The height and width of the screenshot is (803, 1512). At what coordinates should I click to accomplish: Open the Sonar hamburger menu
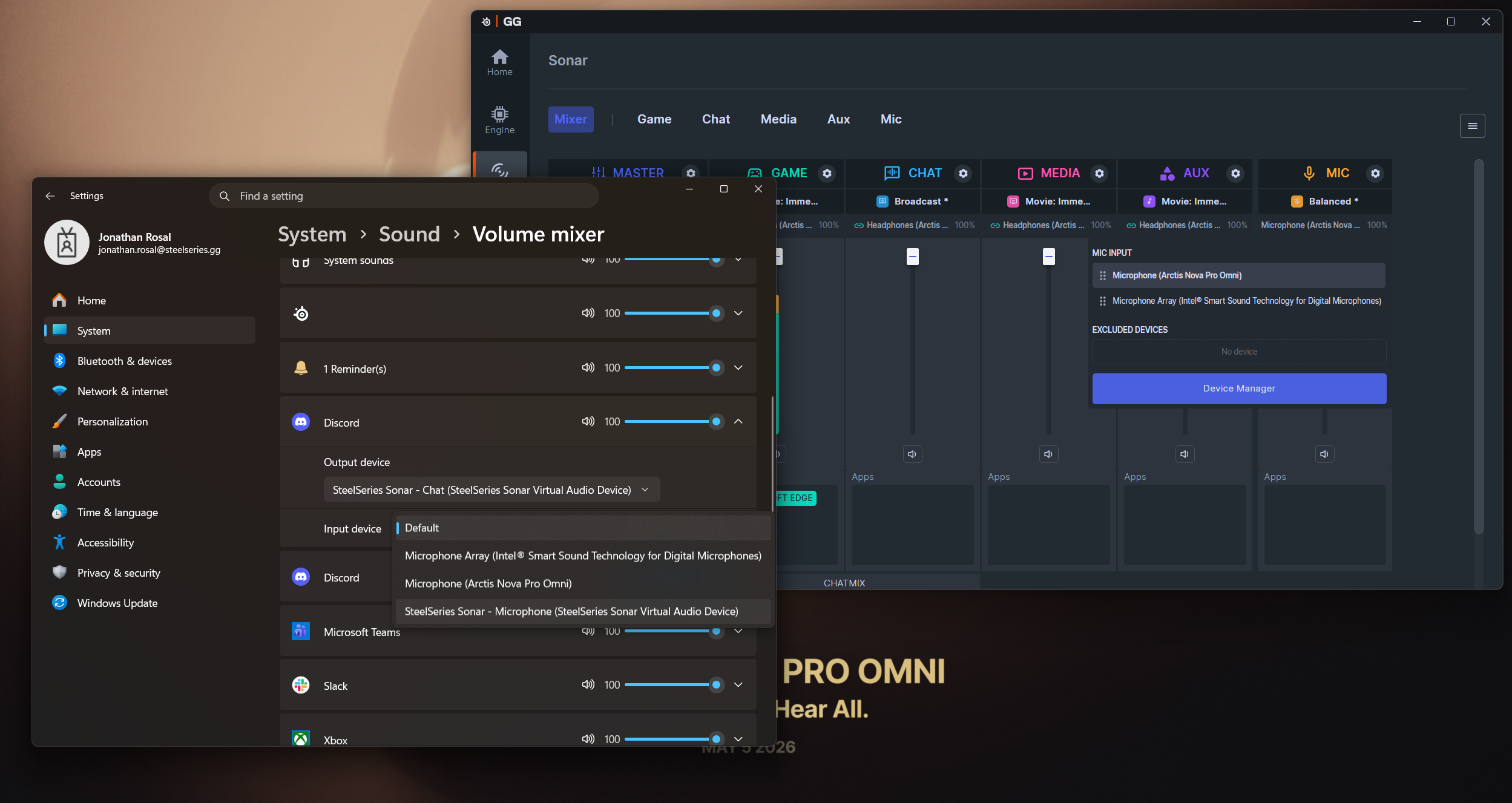pyautogui.click(x=1472, y=126)
